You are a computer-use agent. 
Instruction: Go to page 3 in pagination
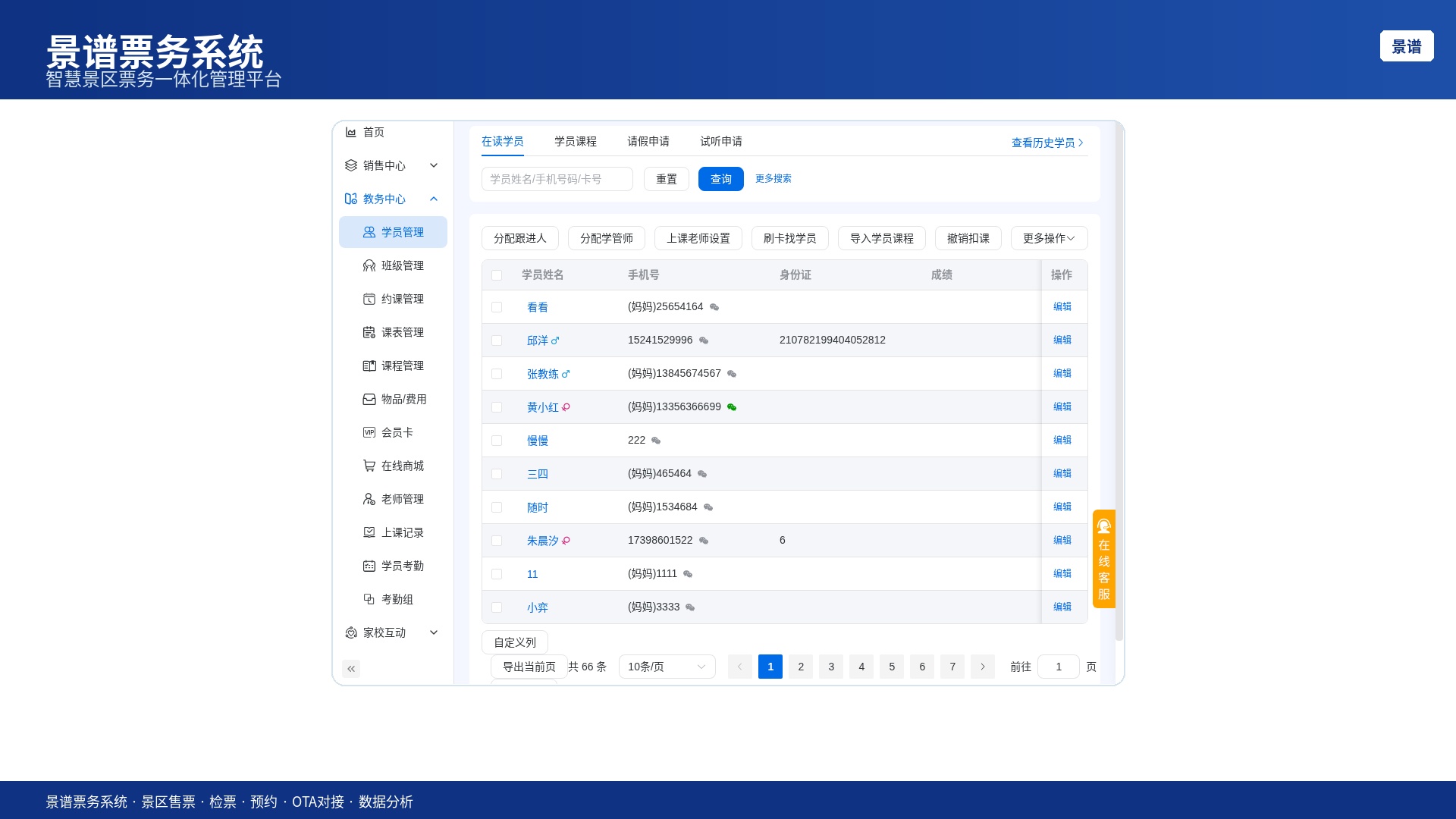(830, 667)
